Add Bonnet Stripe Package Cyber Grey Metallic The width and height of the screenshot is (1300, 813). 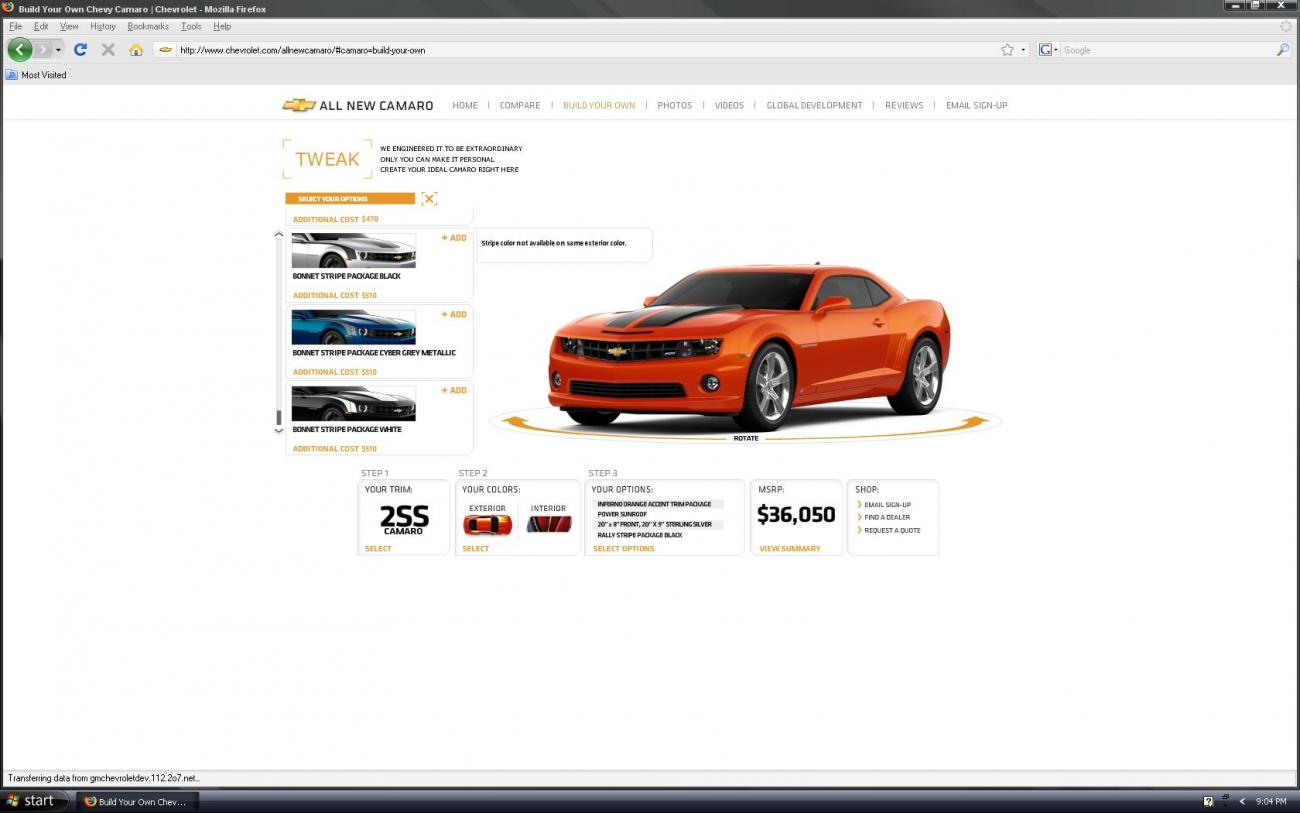(453, 314)
